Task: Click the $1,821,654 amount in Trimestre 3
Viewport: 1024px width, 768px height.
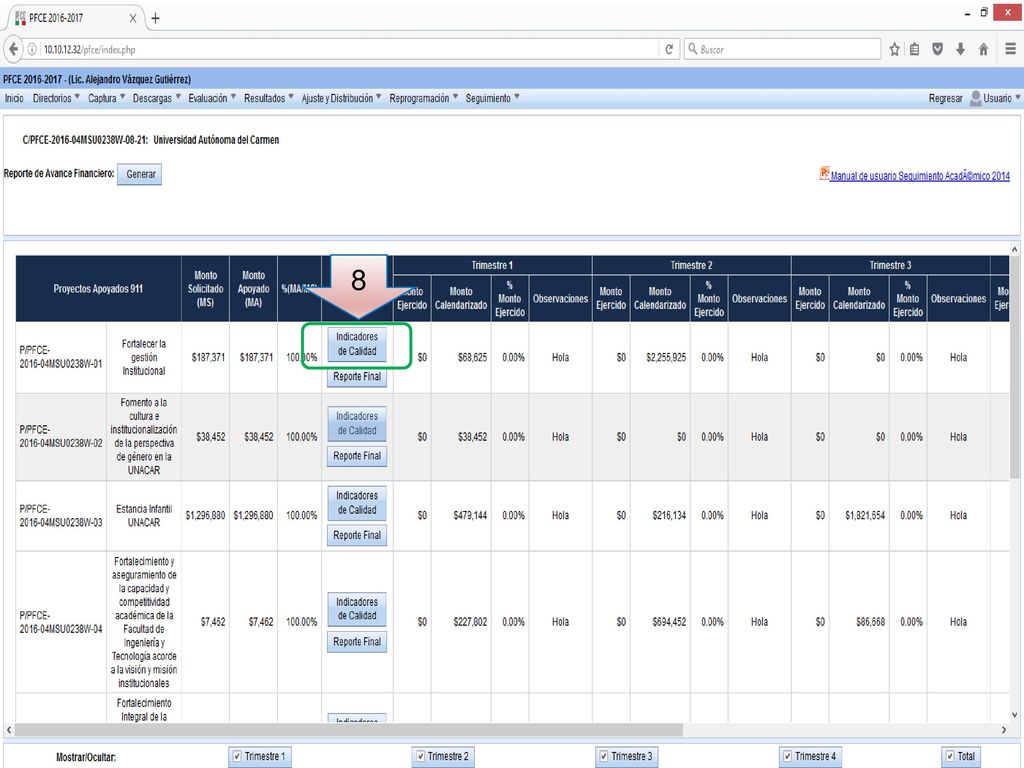Action: pos(865,516)
